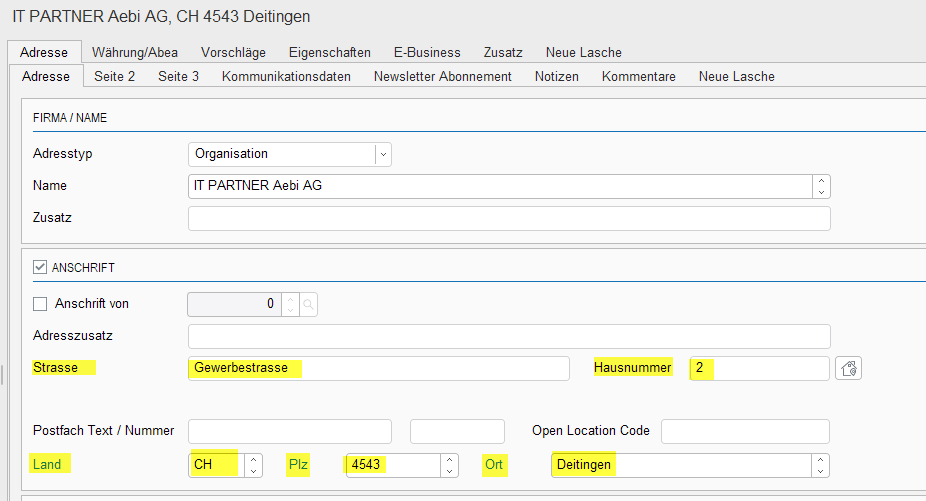Click the title IT PARTNER Aebi AG, CH 4543 Deitingen
The image size is (926, 501).
point(161,17)
